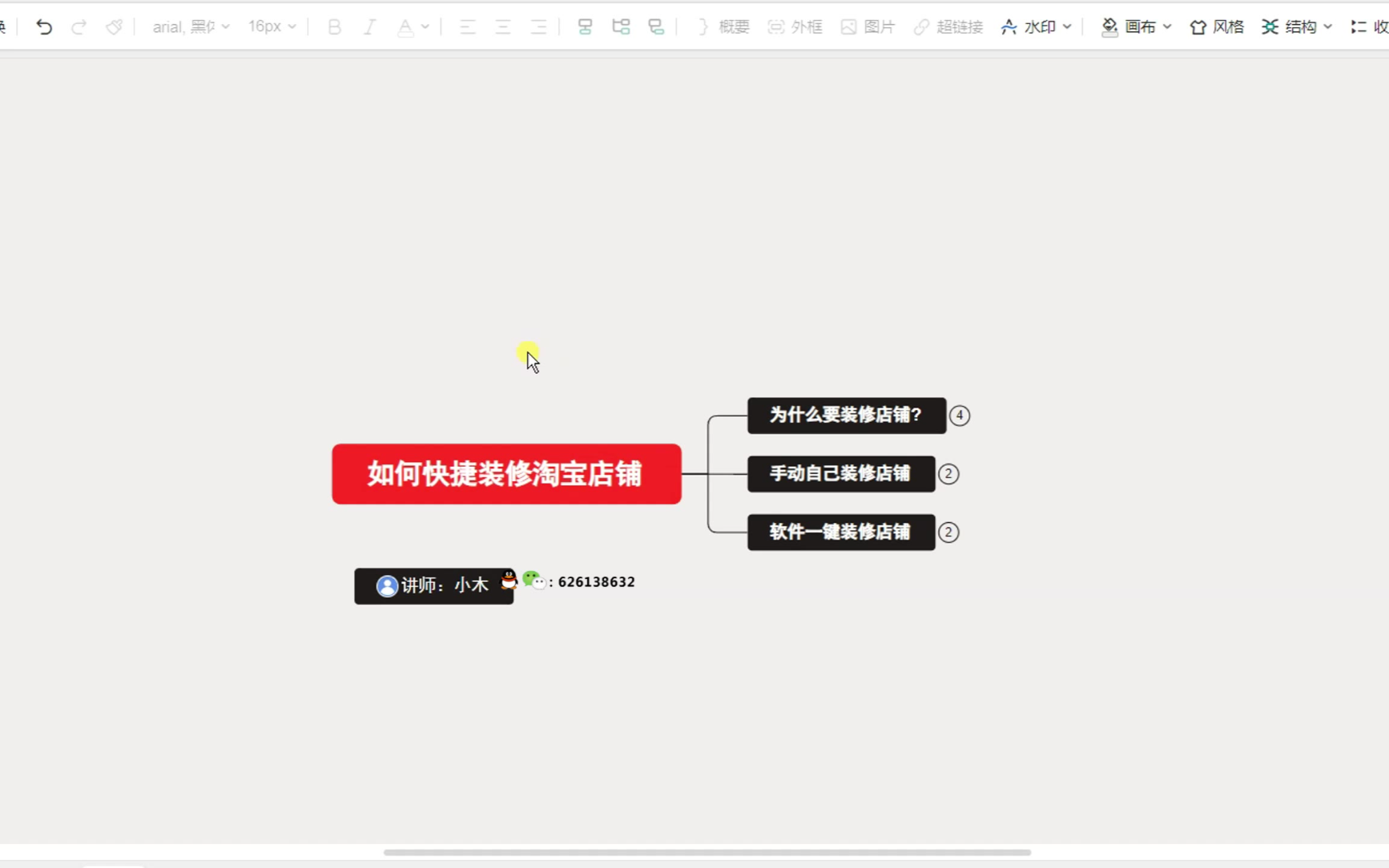Viewport: 1389px width, 868px height.
Task: Toggle bold text formatting
Action: pyautogui.click(x=334, y=27)
